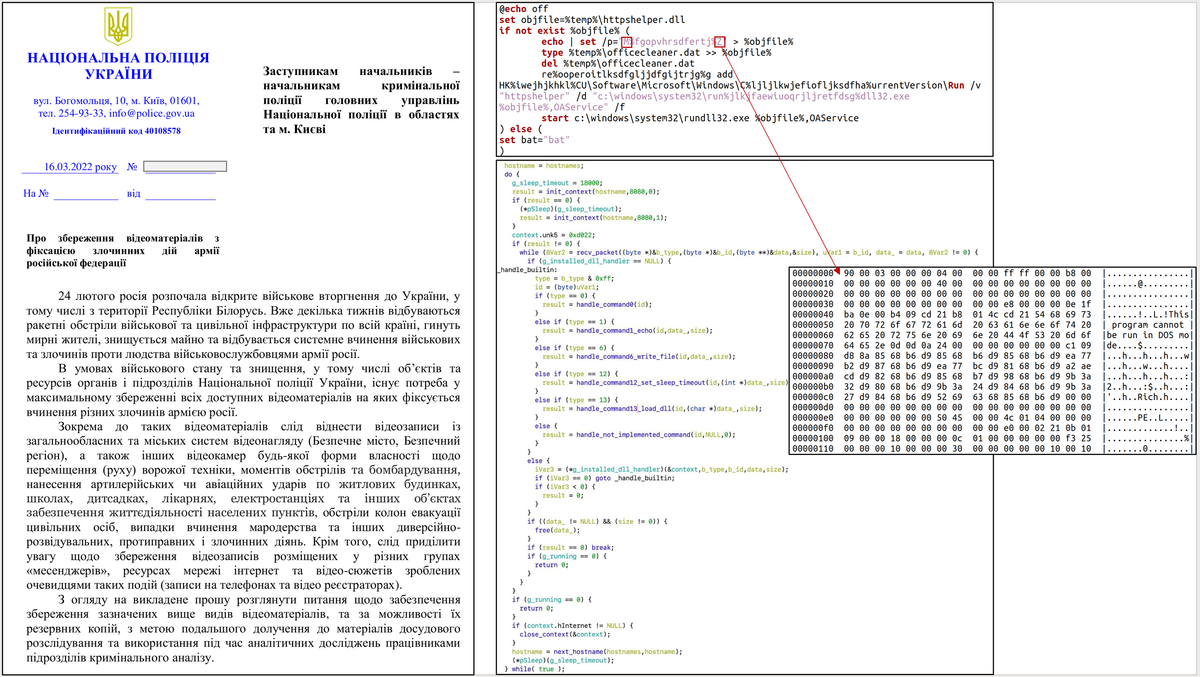Click "if (context.hInternet != NULL) {"
This screenshot has width=1200, height=677.
coord(573,625)
